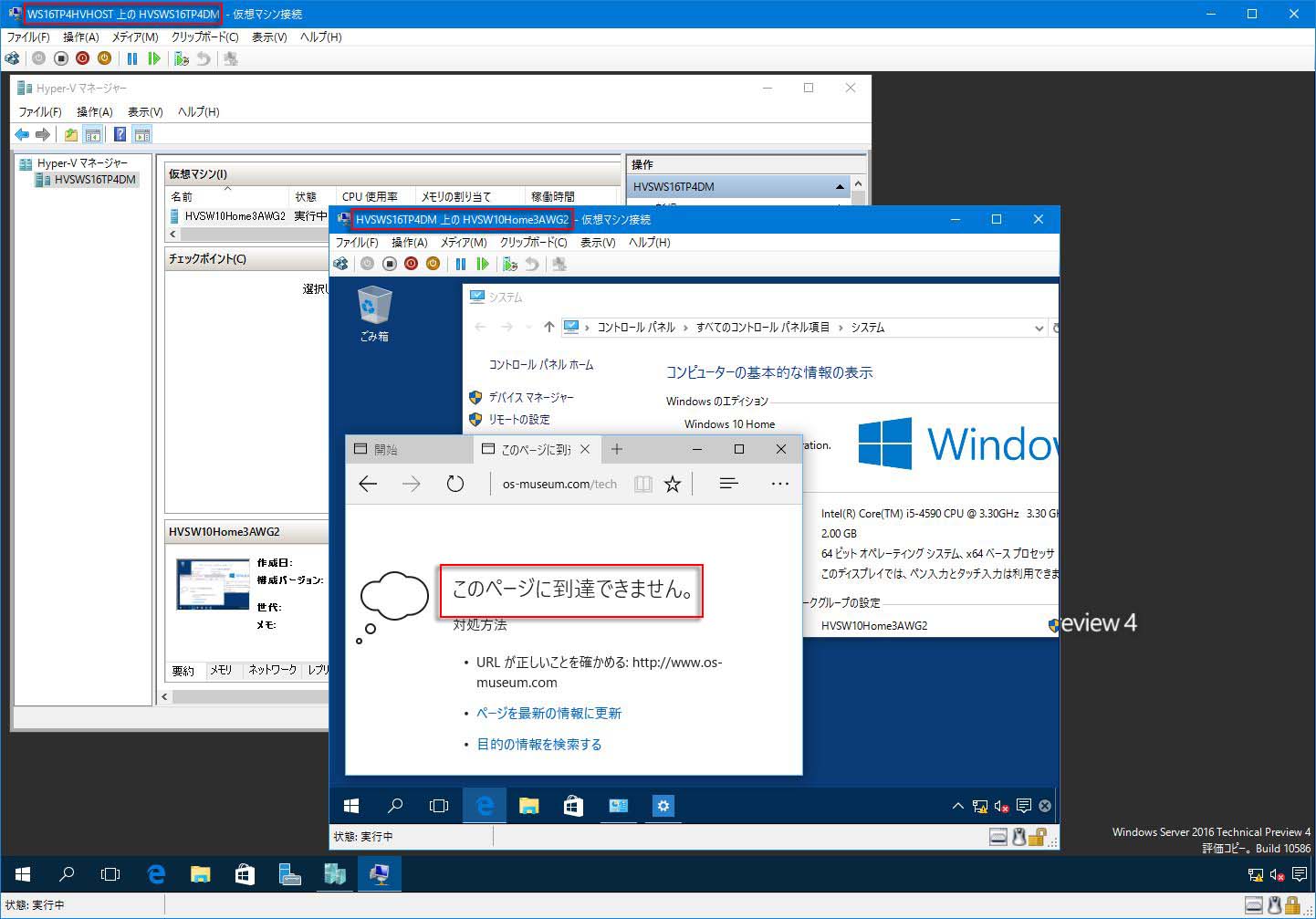Turn off VM in HVSW10Home3AWG2 connection toolbar
This screenshot has height=919, width=1316.
pos(390,264)
